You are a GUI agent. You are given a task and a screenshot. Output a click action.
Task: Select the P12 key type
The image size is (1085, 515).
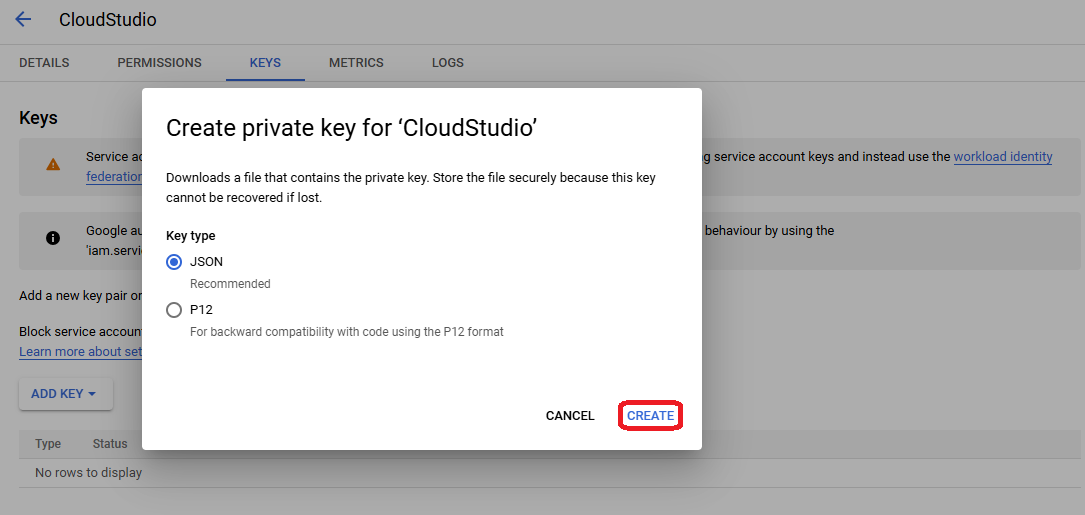(174, 310)
